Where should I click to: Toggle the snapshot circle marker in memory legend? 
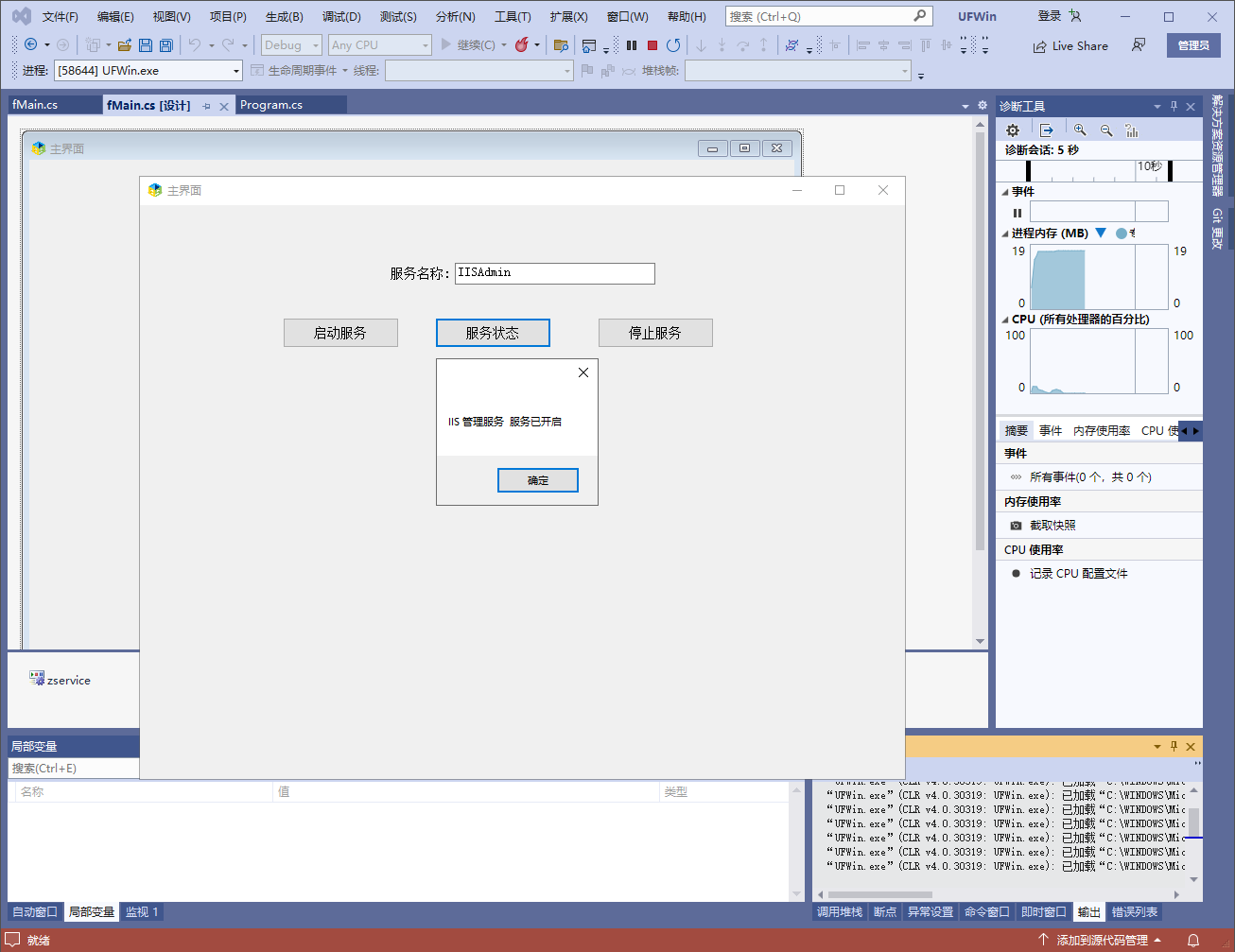(1122, 233)
